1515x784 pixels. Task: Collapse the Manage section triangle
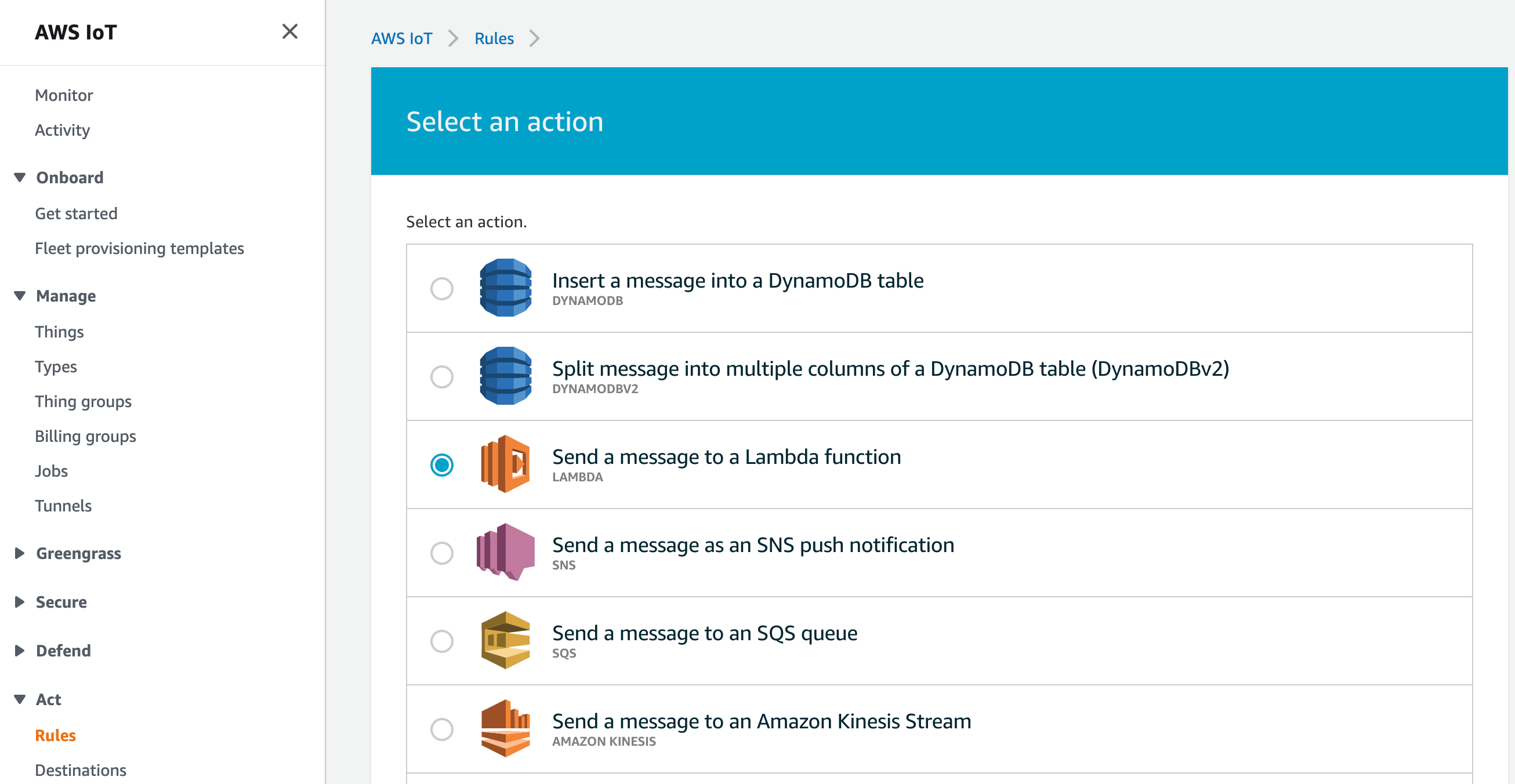coord(20,296)
